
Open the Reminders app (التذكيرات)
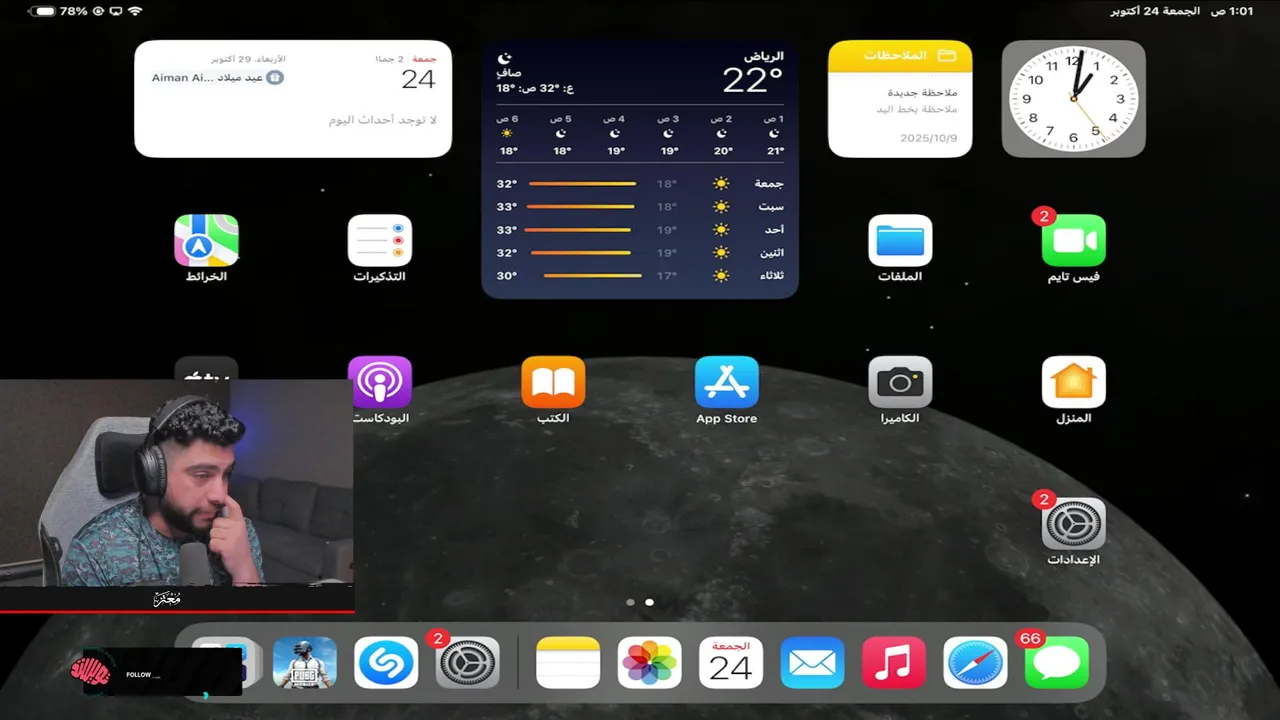pos(380,240)
